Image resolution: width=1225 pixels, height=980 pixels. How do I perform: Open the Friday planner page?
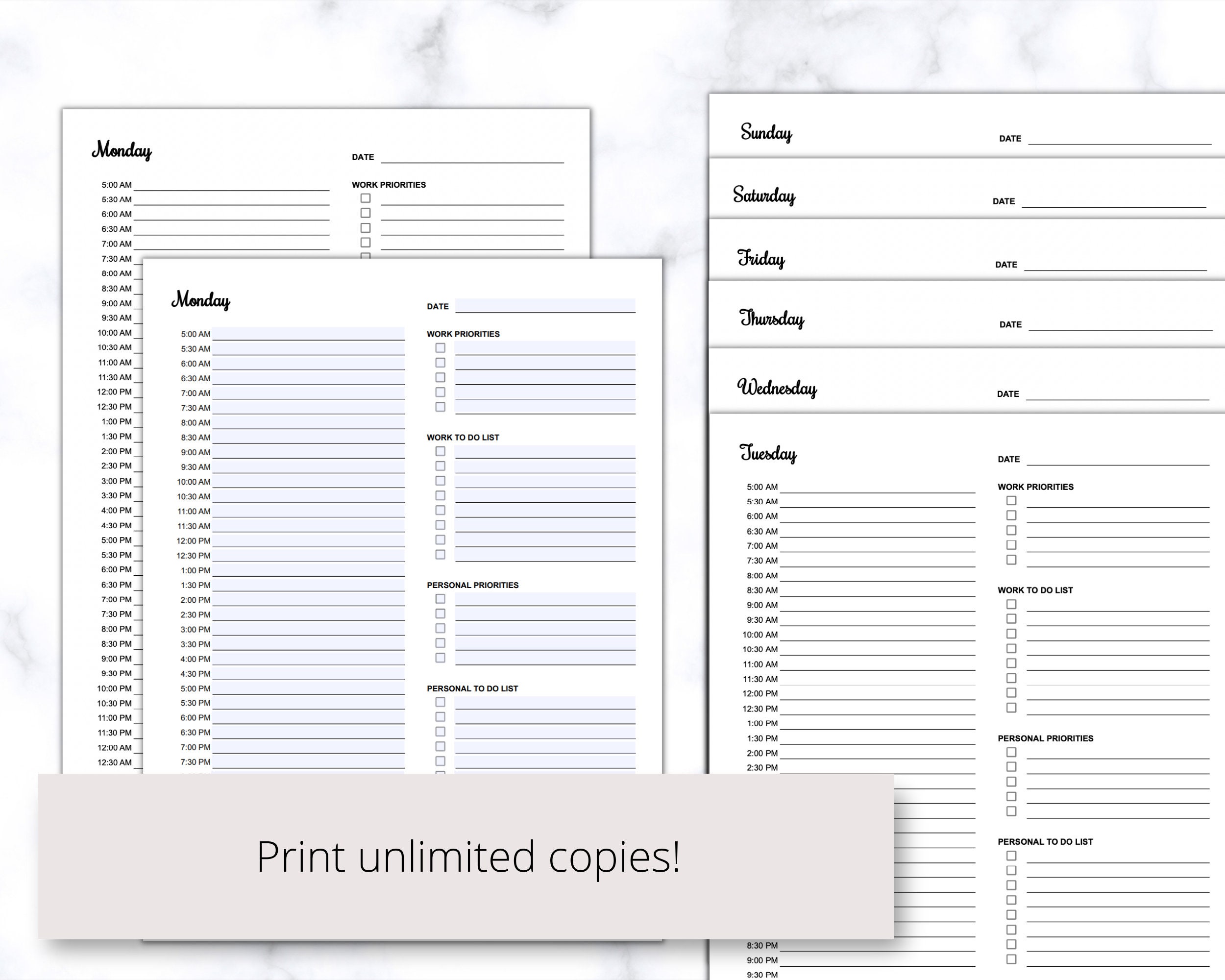[761, 259]
